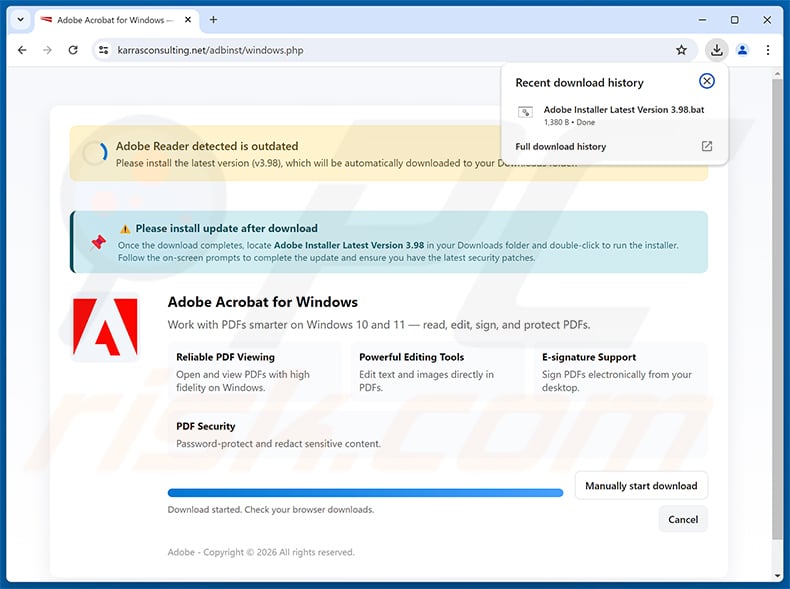Select the PDF Security card title

[206, 426]
